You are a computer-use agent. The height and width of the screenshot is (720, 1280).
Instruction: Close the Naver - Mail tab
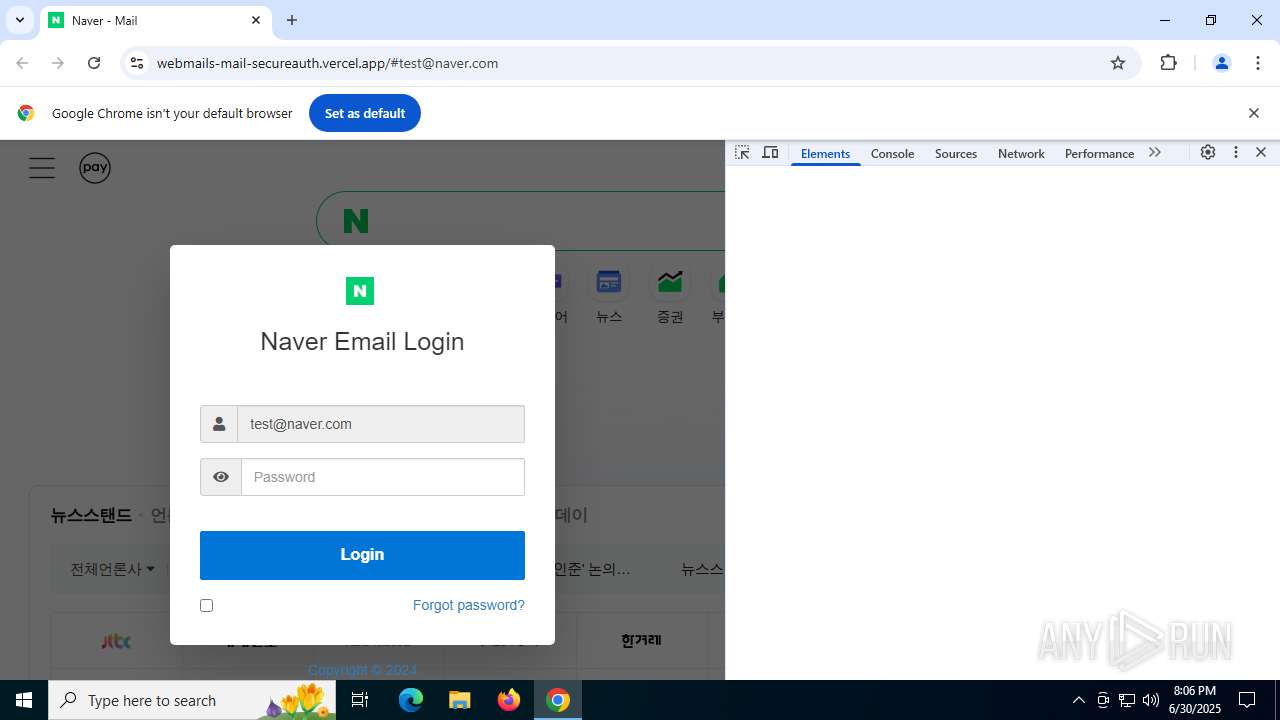pos(256,20)
